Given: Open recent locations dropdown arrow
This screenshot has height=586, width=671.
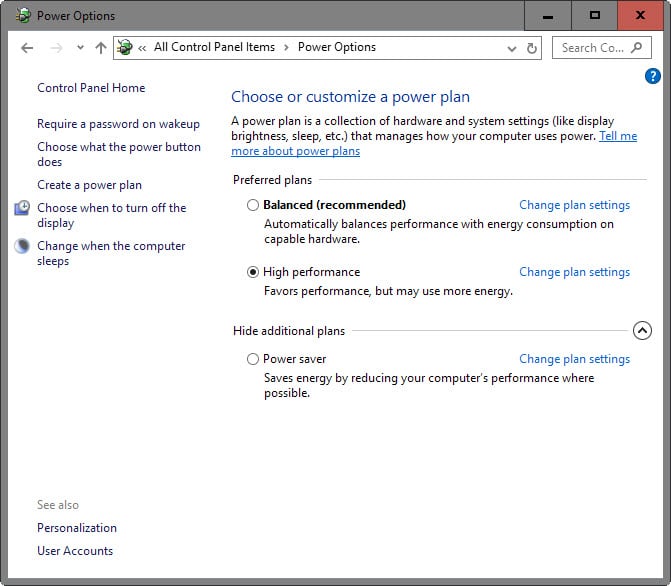Looking at the screenshot, I should (x=80, y=48).
